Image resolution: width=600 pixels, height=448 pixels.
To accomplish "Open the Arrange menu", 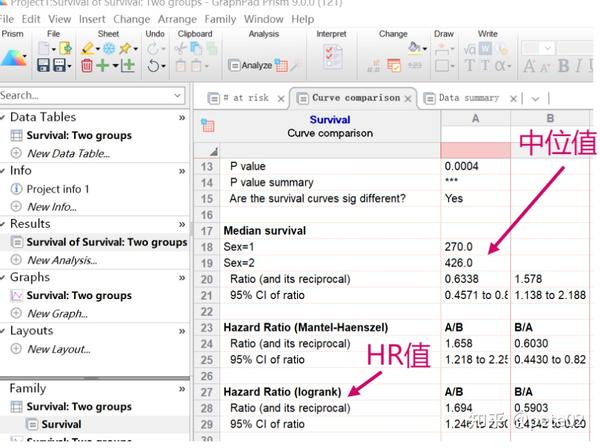I will (177, 19).
